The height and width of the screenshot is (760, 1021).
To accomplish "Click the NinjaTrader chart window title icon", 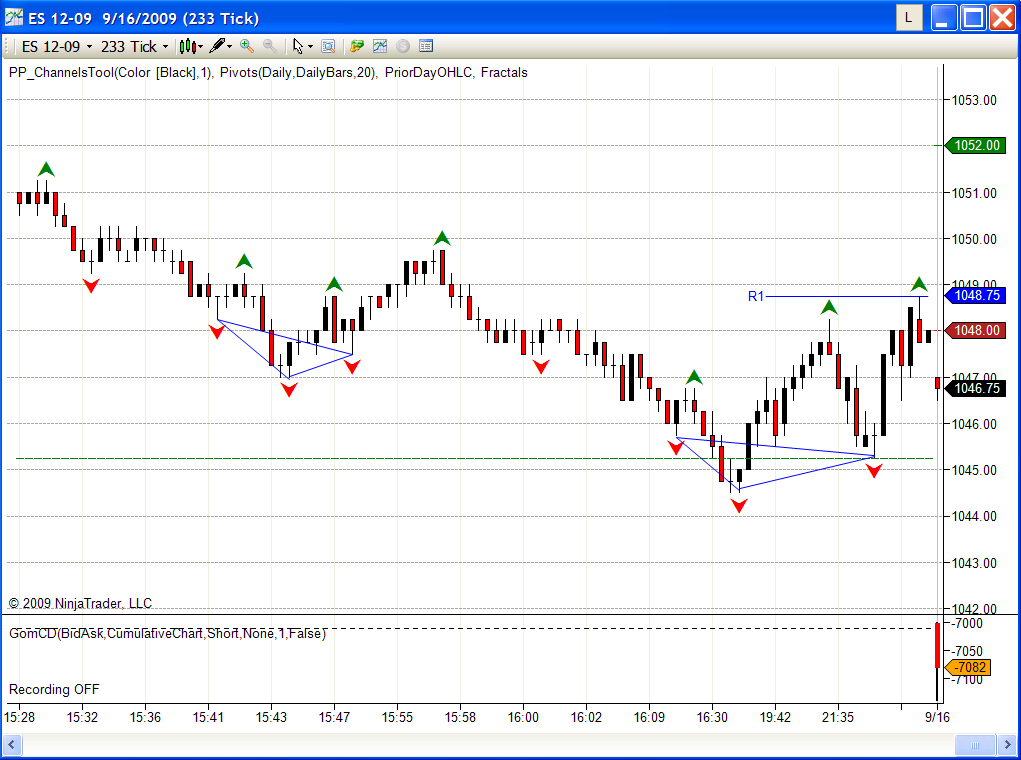I will 14,18.
